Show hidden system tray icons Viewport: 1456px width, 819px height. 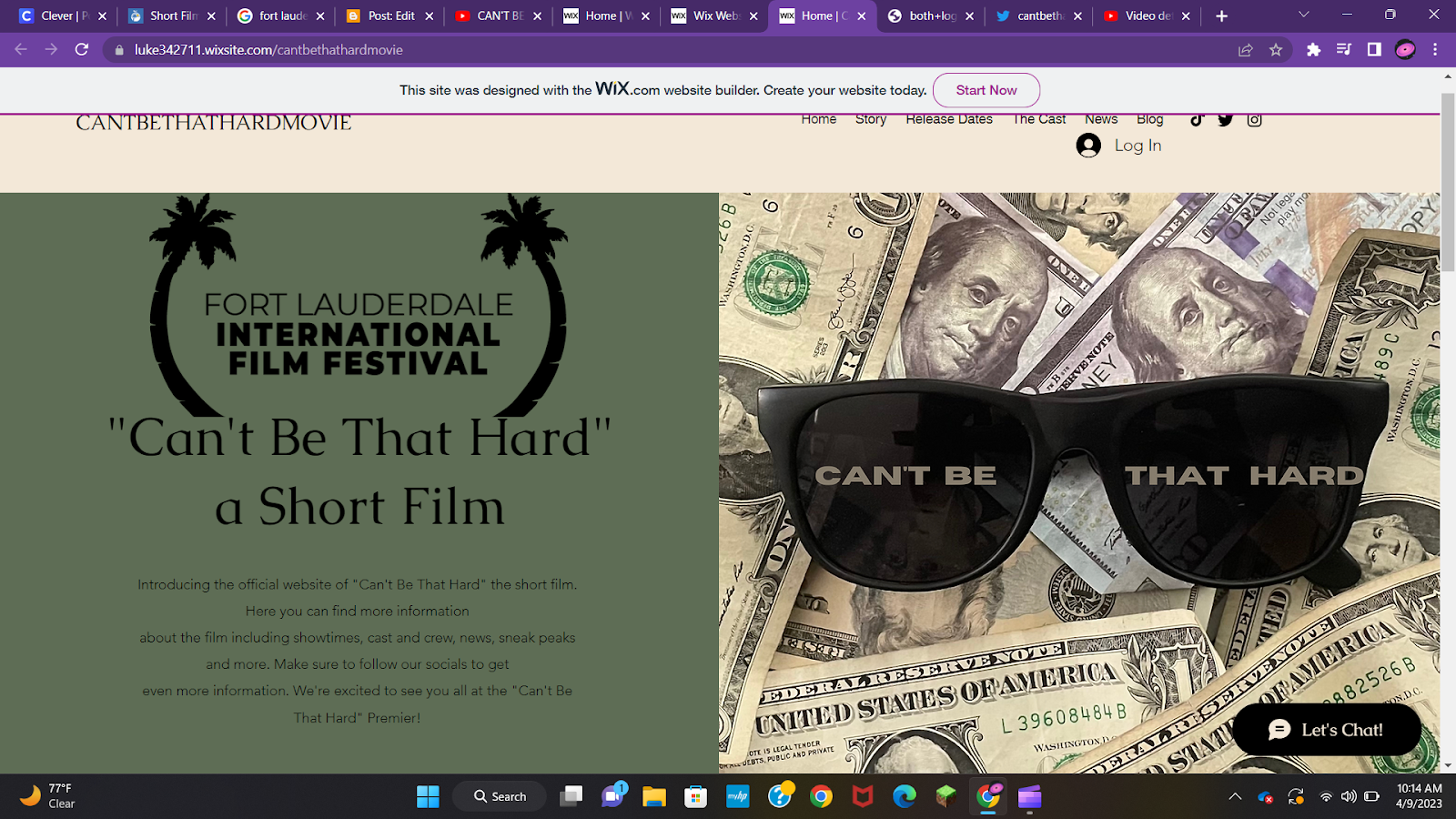pyautogui.click(x=1235, y=797)
